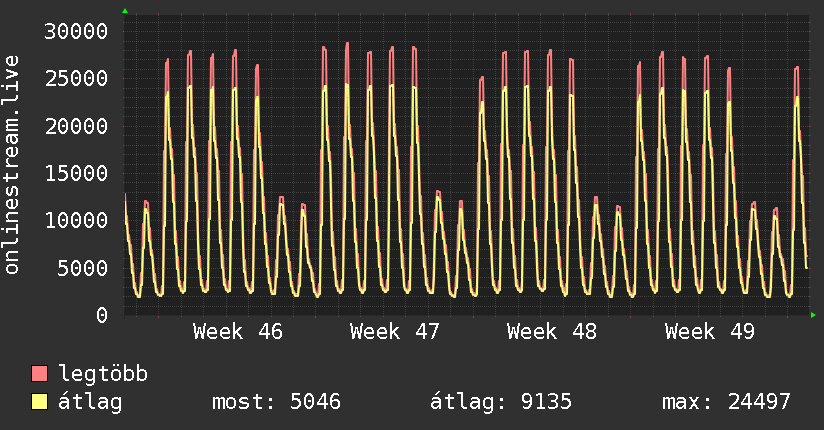Click the Week 46 axis label
This screenshot has width=824, height=430.
pos(238,332)
